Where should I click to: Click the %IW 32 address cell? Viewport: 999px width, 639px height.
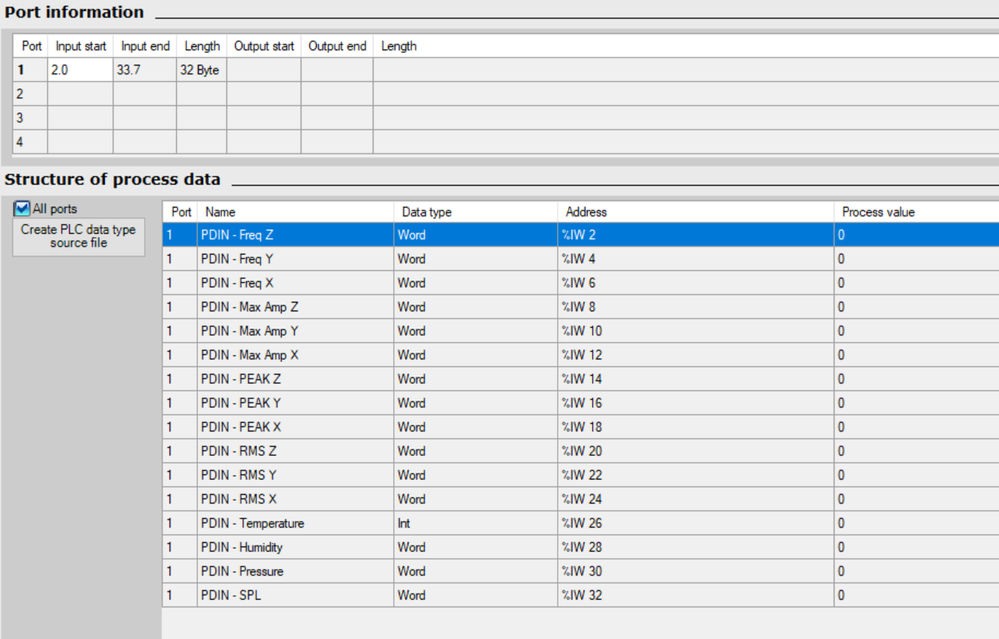point(696,595)
